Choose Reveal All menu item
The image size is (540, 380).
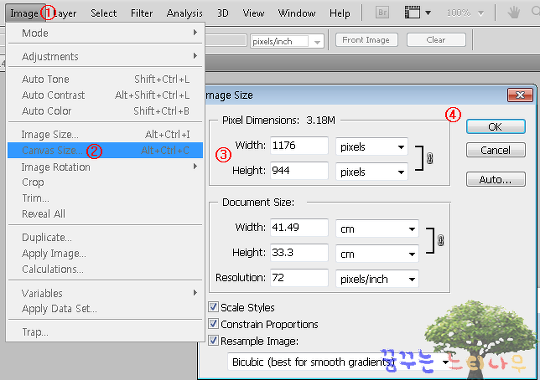pyautogui.click(x=105, y=214)
